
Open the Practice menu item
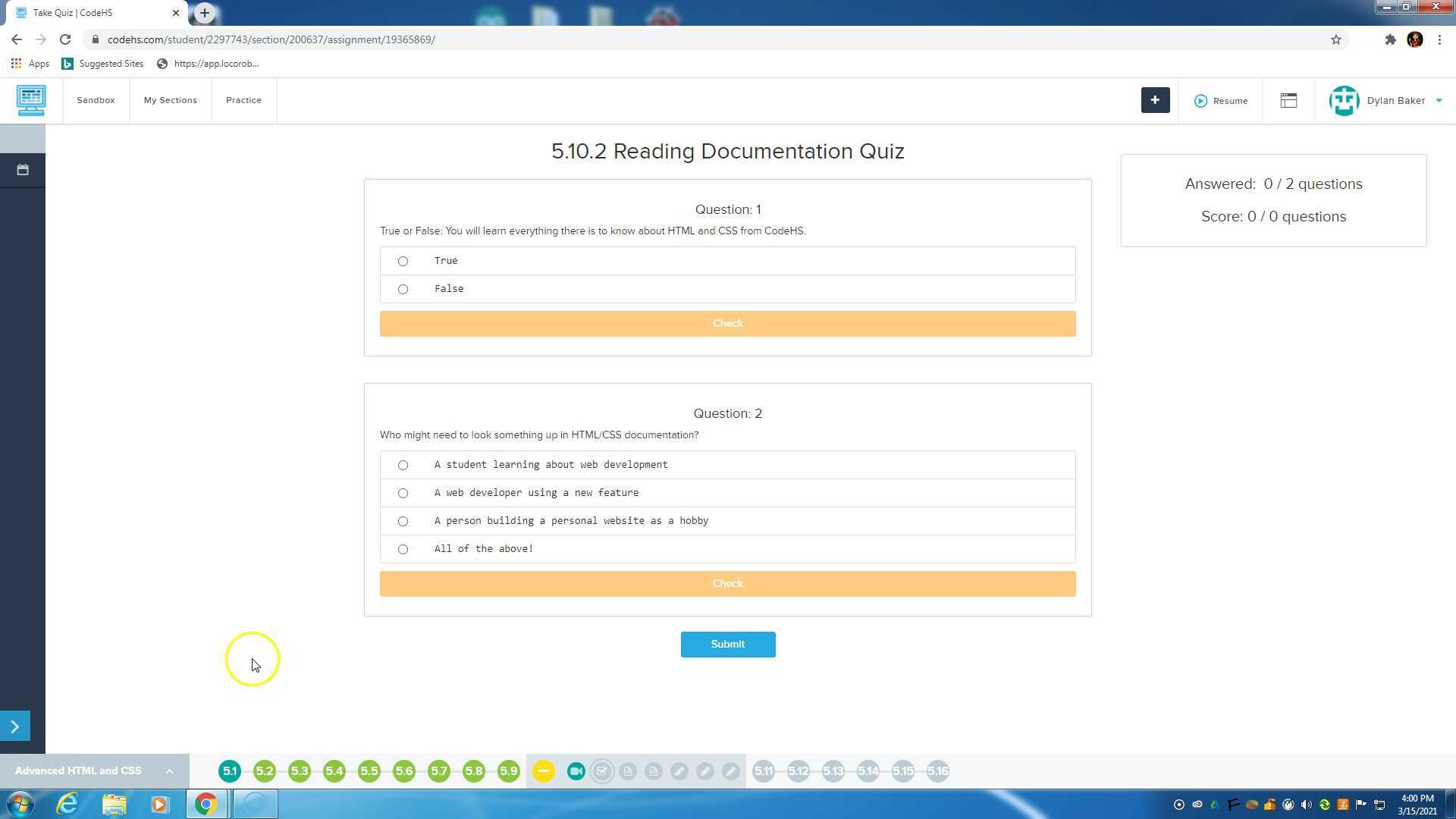point(243,100)
